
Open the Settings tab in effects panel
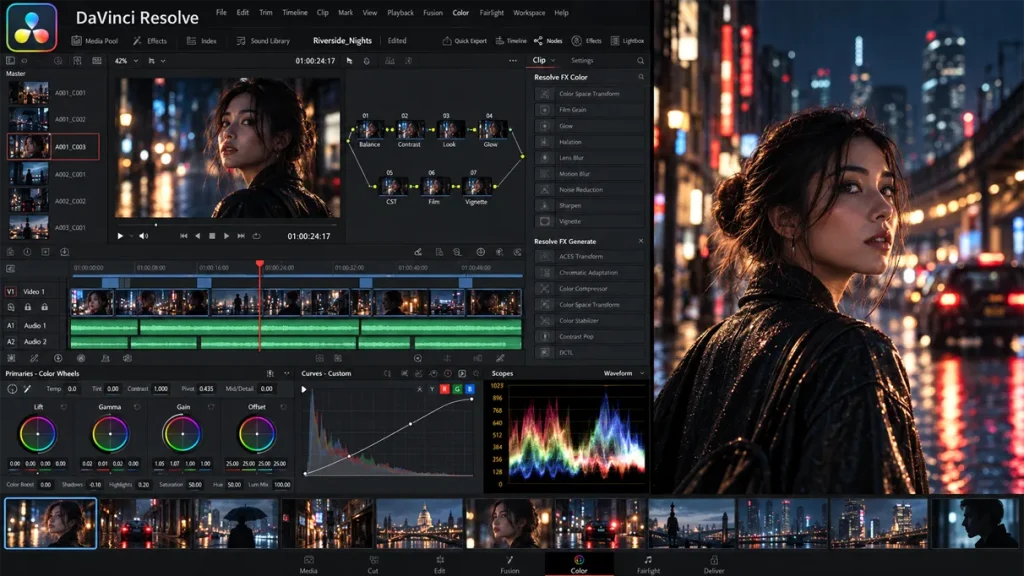(582, 61)
